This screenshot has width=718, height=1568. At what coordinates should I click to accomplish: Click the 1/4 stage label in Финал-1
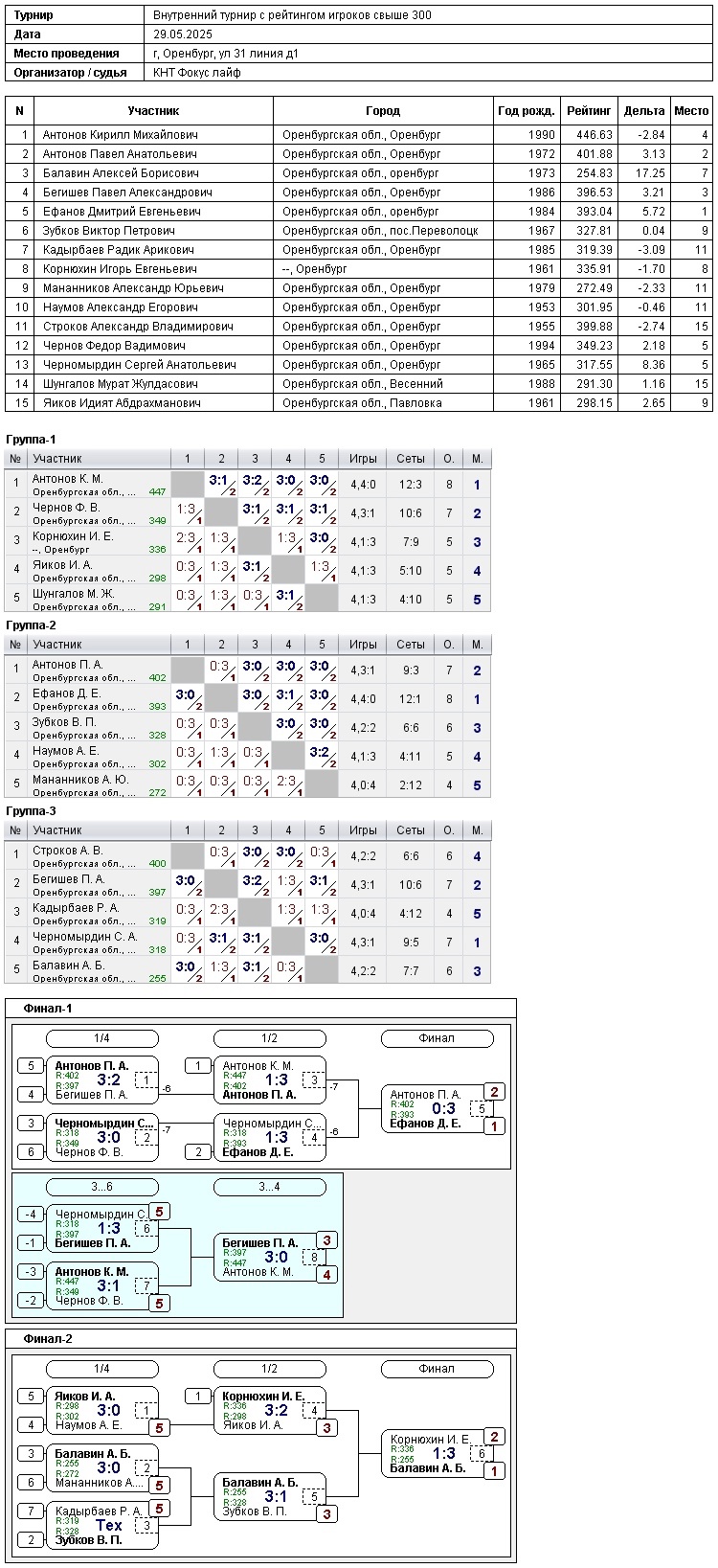tap(102, 1038)
